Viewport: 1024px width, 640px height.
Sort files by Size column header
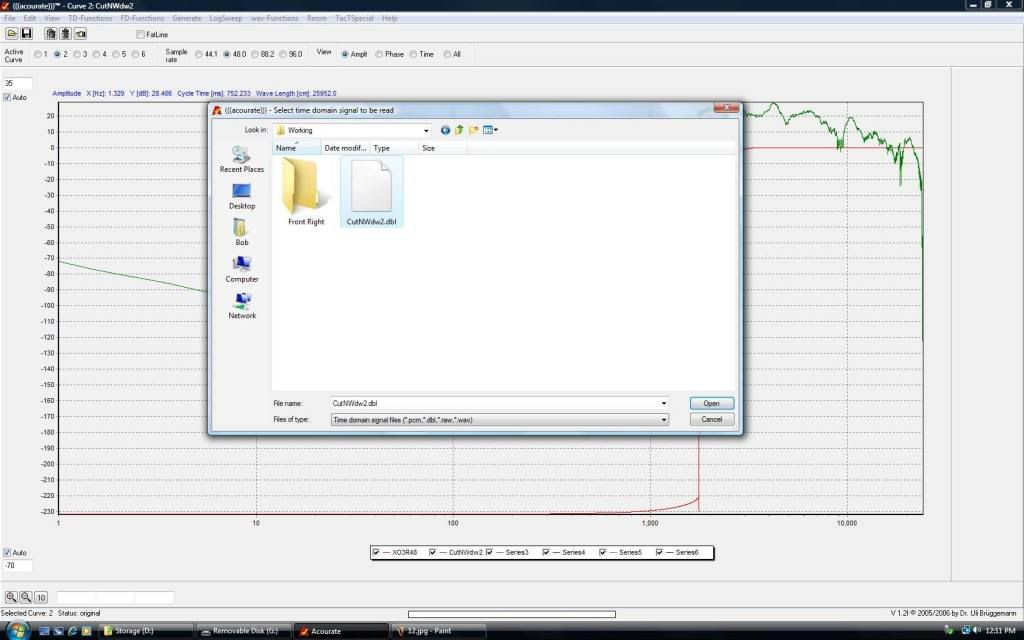click(443, 148)
